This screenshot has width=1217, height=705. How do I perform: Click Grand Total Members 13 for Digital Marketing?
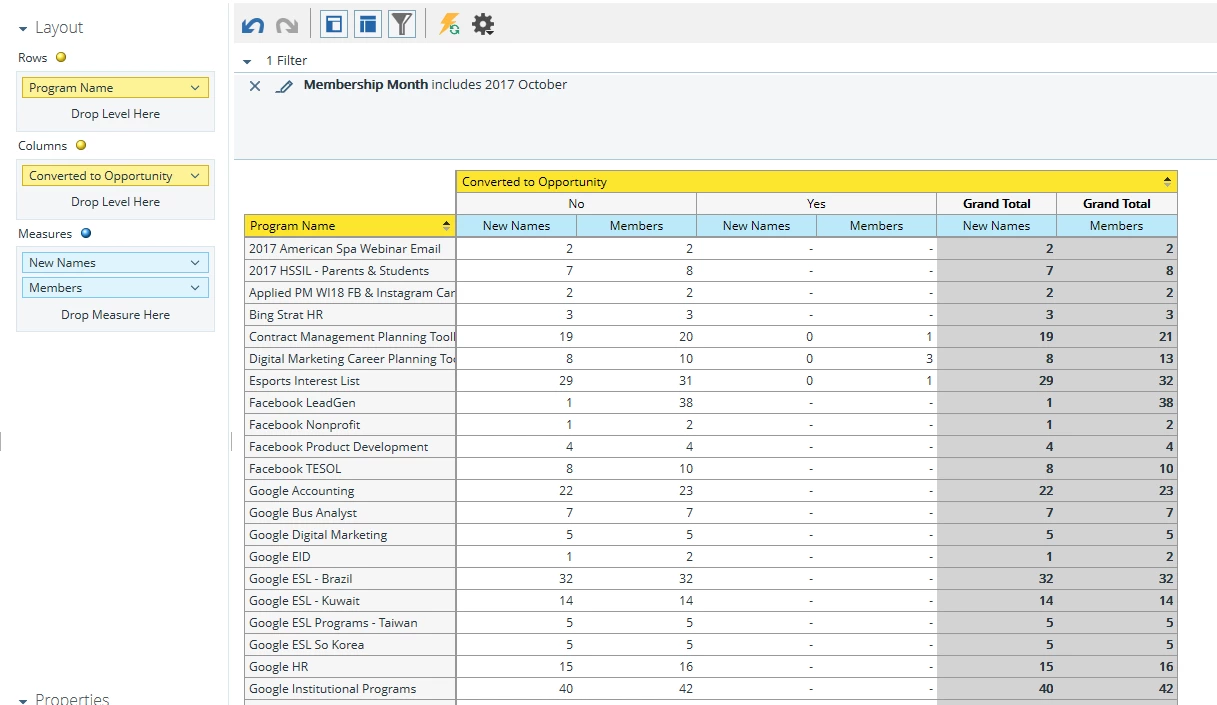(1165, 359)
